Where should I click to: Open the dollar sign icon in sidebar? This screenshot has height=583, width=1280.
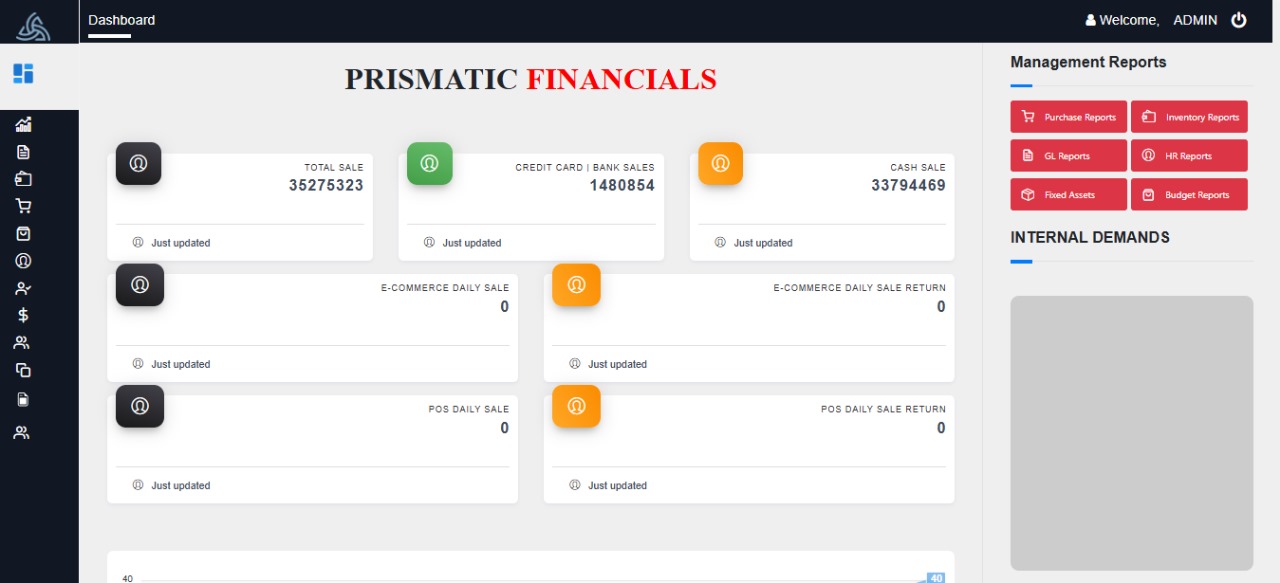[23, 315]
